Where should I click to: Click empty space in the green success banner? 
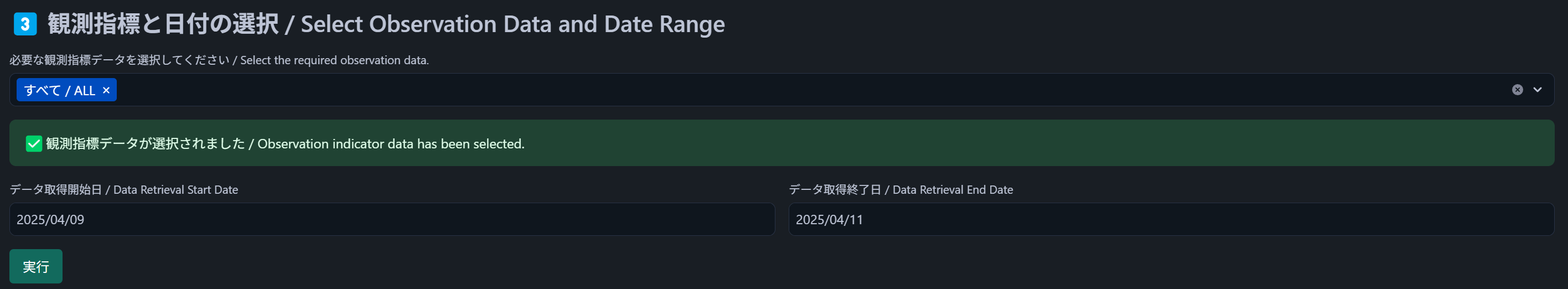(x=1035, y=143)
